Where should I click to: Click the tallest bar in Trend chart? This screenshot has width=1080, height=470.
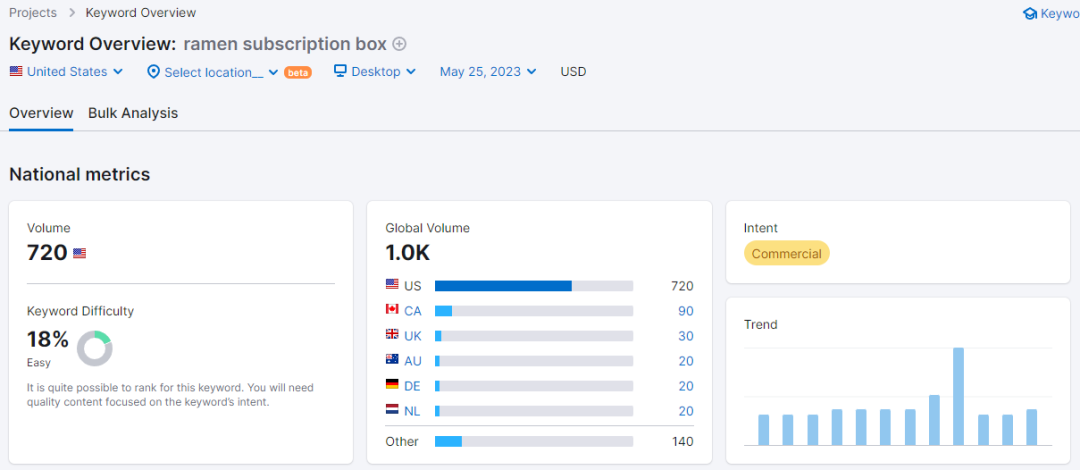point(958,396)
